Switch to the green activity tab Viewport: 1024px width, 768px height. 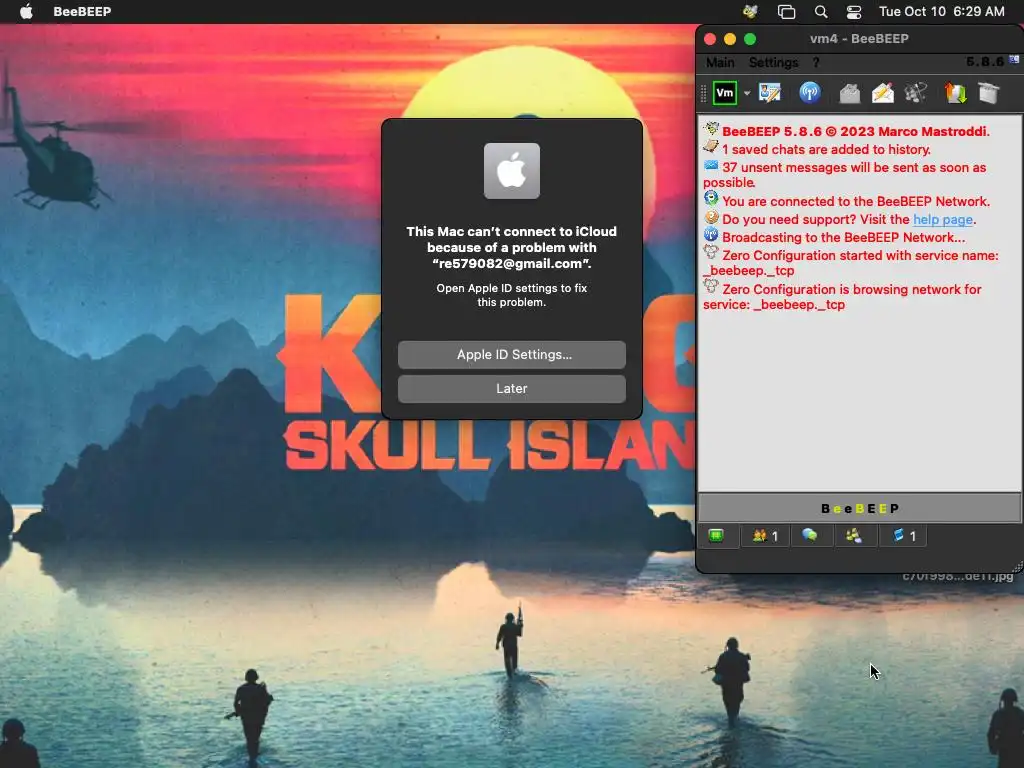pos(716,536)
